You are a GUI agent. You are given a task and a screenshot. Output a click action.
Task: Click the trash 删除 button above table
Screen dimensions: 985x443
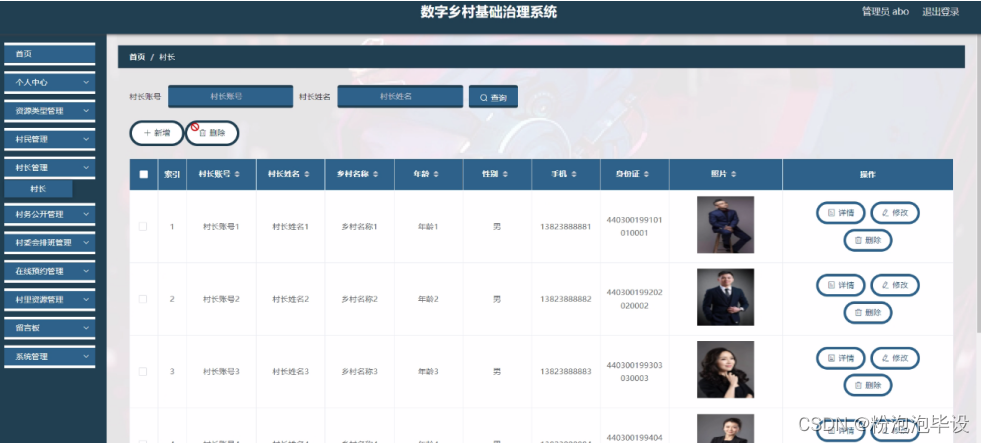(212, 132)
